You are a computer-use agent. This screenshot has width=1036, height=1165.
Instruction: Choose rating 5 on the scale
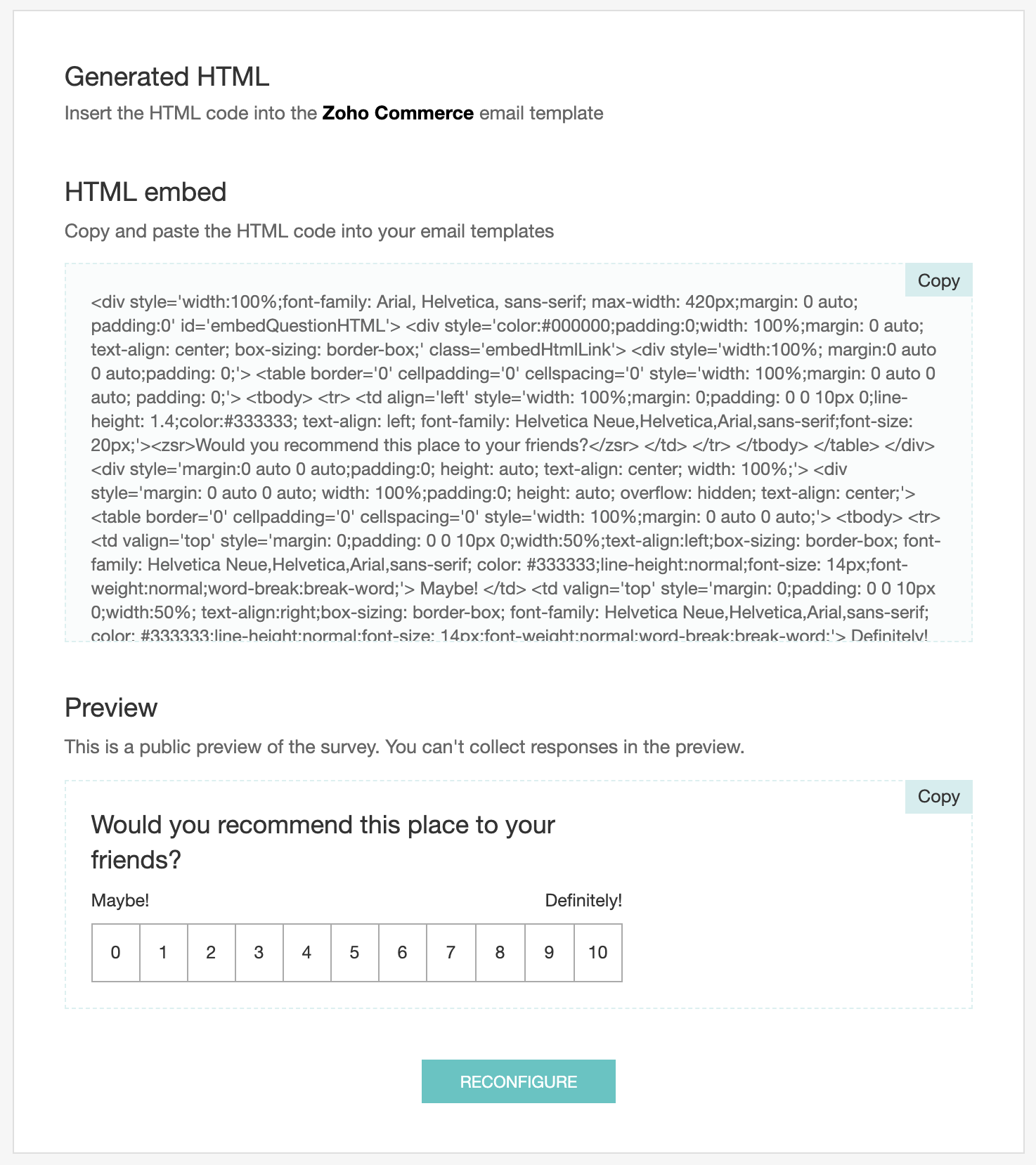(x=355, y=952)
